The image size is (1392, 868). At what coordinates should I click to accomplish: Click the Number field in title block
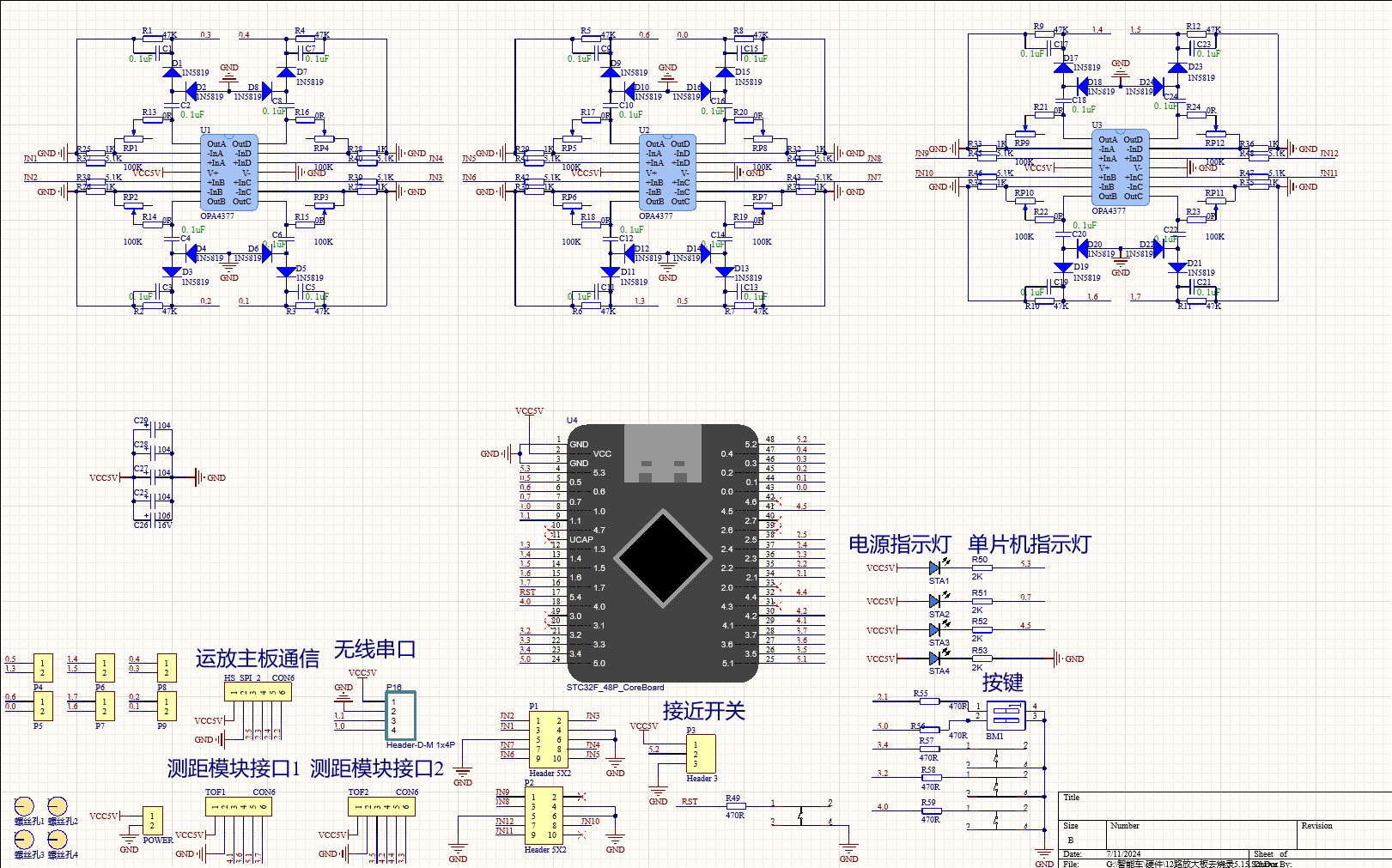pos(1124,826)
